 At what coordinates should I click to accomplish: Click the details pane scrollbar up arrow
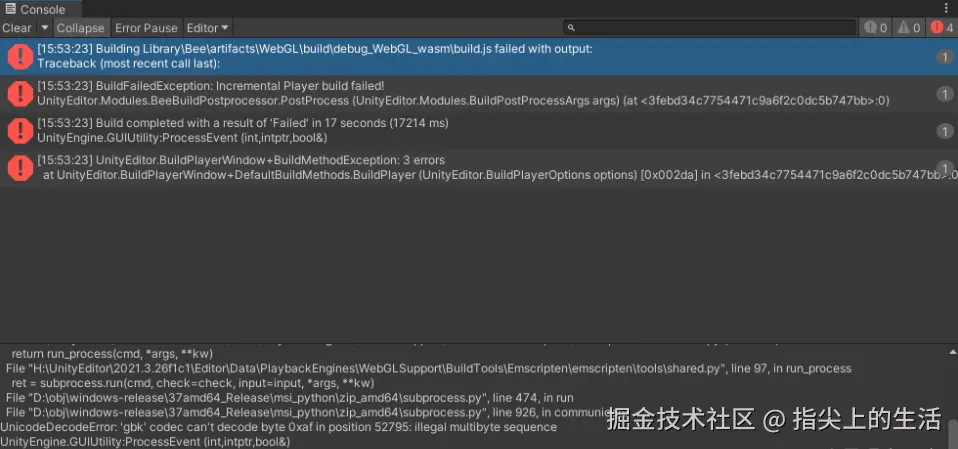(953, 352)
